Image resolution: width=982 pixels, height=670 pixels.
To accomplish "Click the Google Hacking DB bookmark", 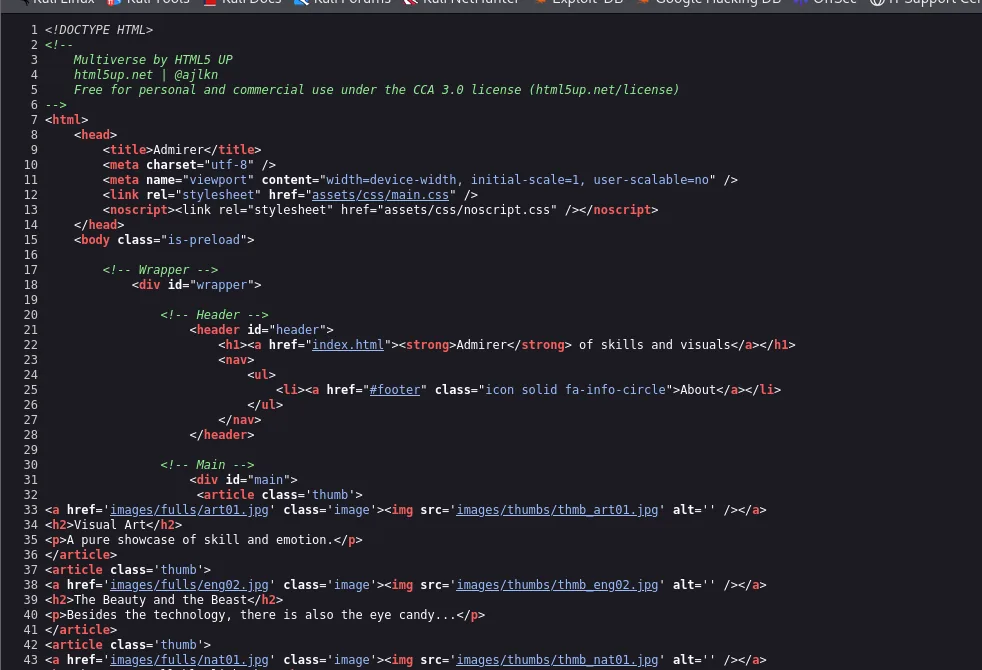I will [x=710, y=3].
